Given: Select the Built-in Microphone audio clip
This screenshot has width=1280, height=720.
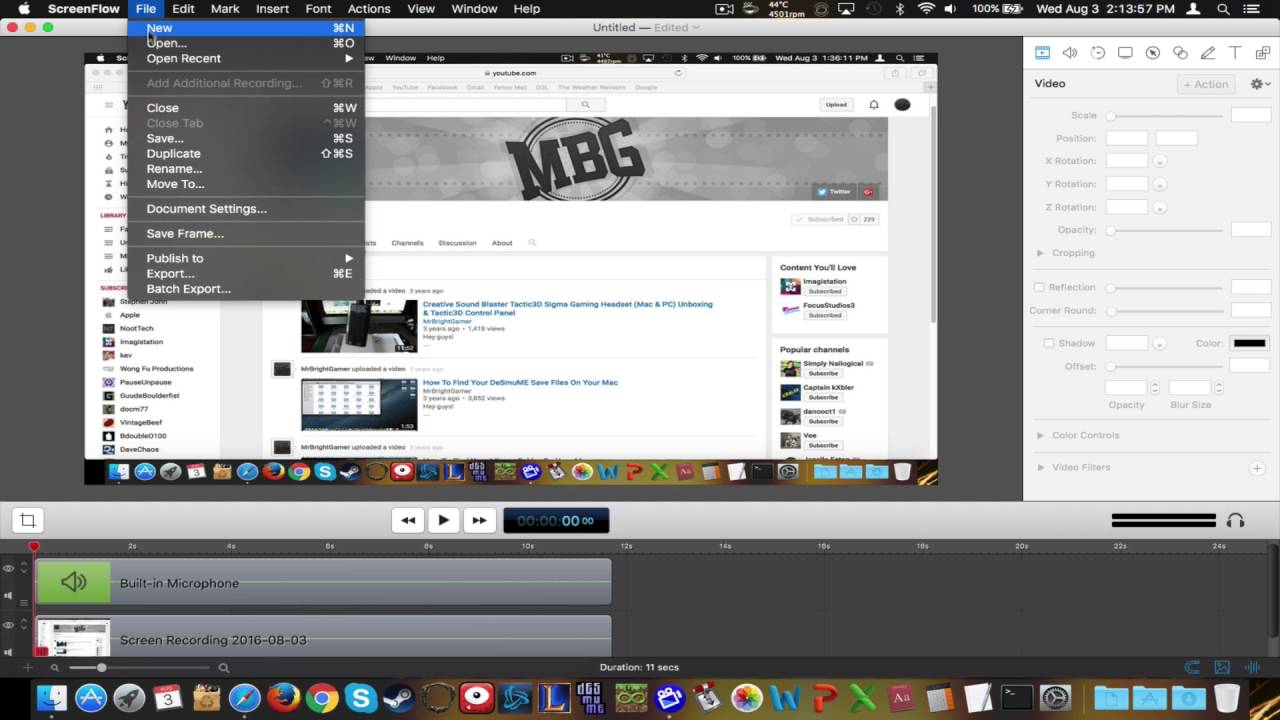Looking at the screenshot, I should (323, 582).
